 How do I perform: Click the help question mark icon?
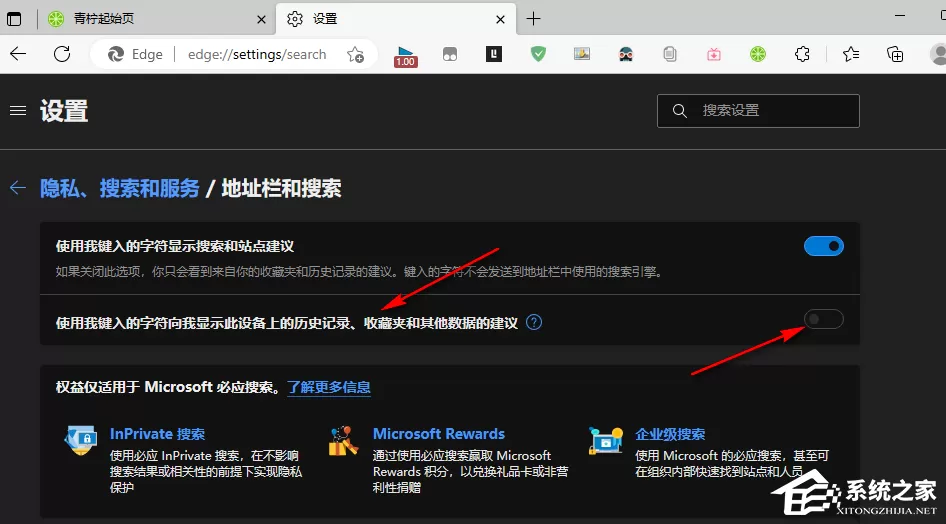pyautogui.click(x=534, y=323)
